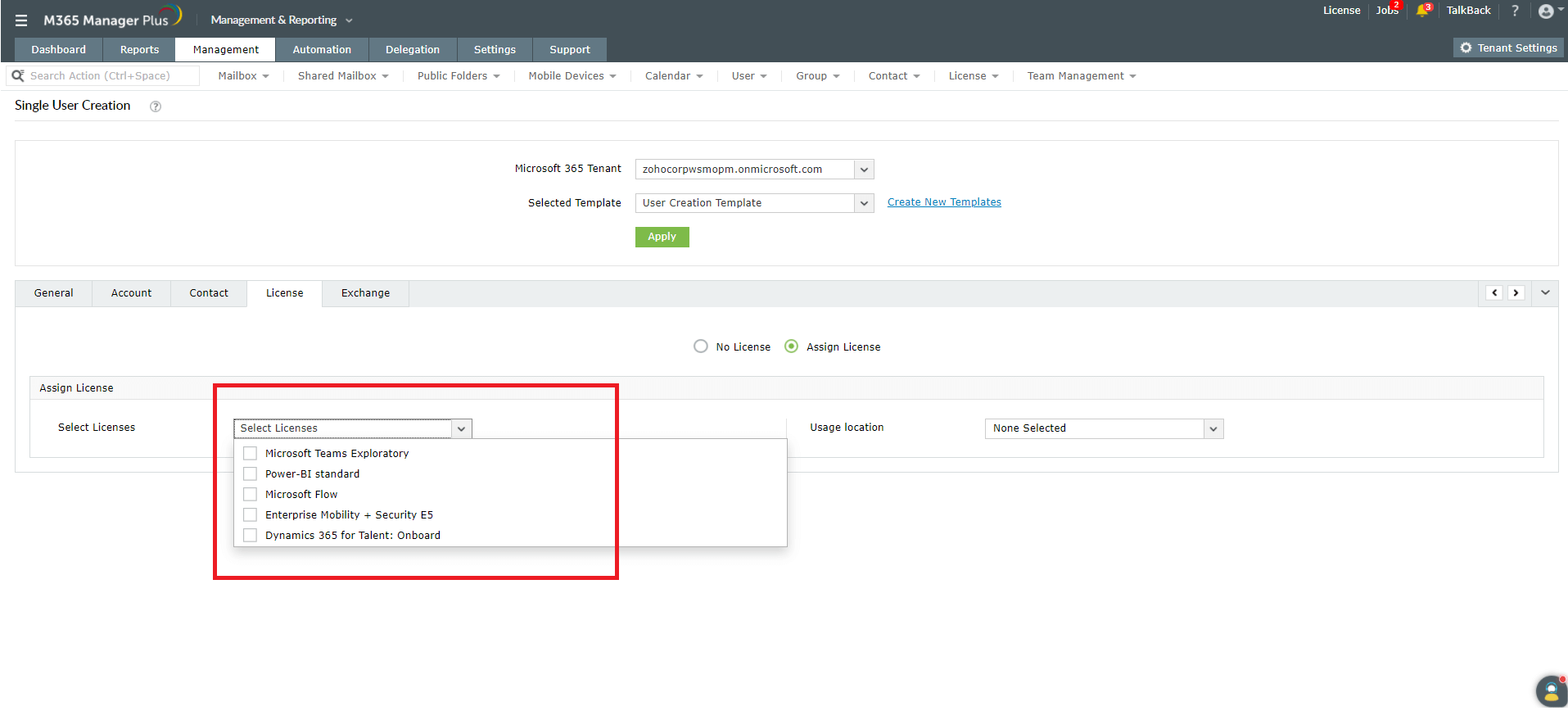The image size is (1568, 711).
Task: Open the Usage location dropdown
Action: pyautogui.click(x=1213, y=428)
